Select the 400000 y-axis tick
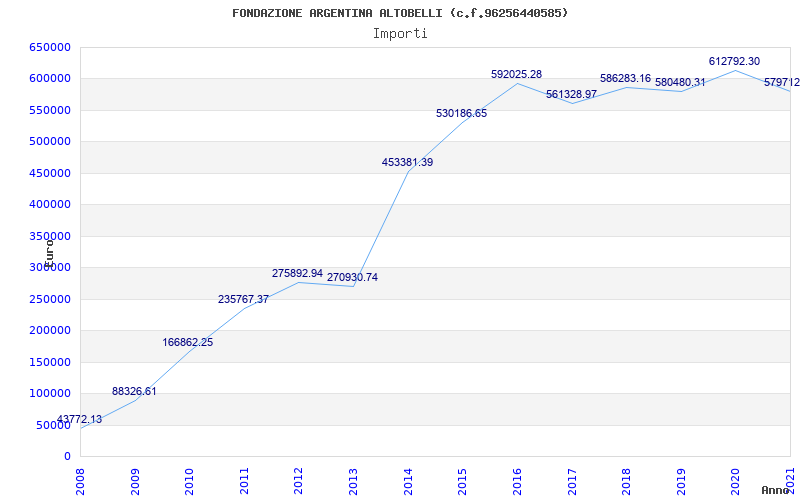Screen dimensions: 800x500 [x=50, y=205]
